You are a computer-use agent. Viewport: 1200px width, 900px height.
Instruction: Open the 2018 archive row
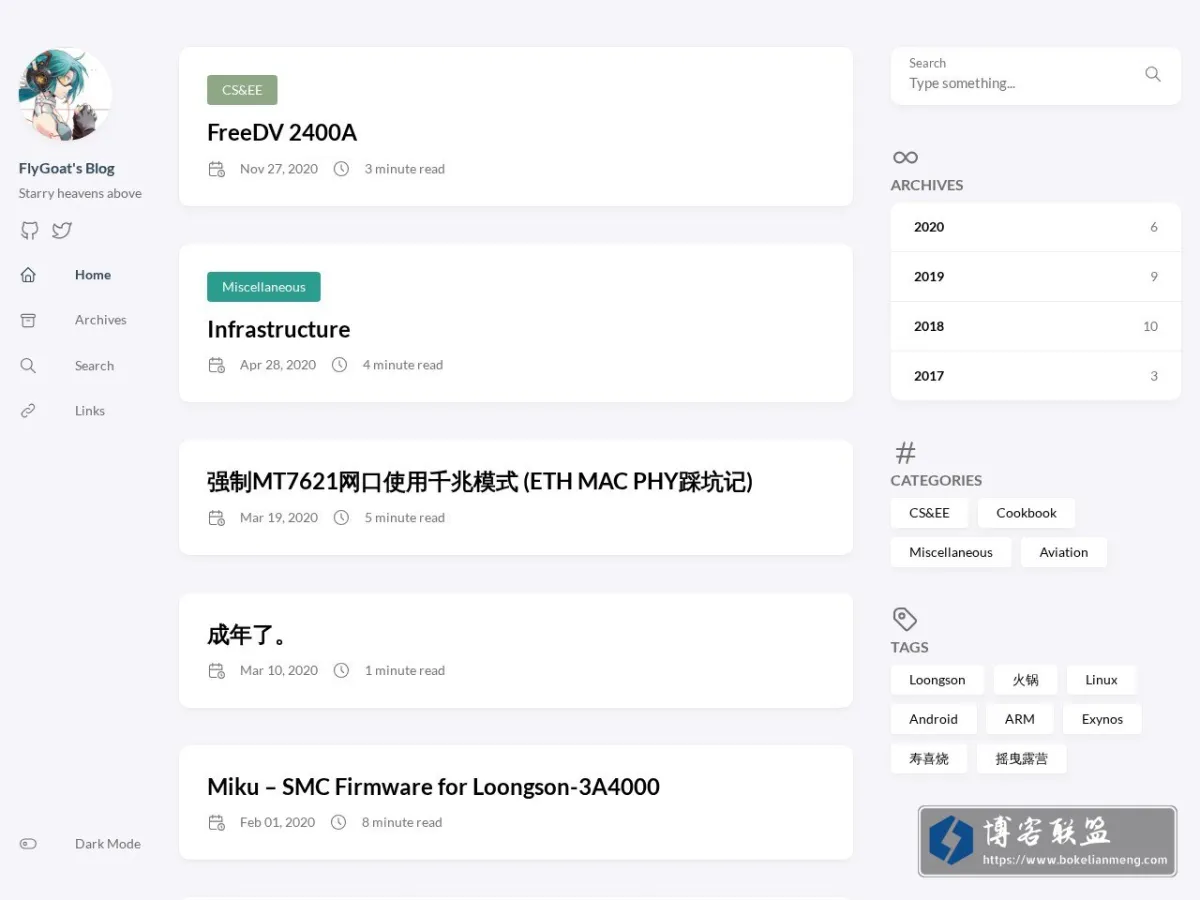tap(1036, 326)
